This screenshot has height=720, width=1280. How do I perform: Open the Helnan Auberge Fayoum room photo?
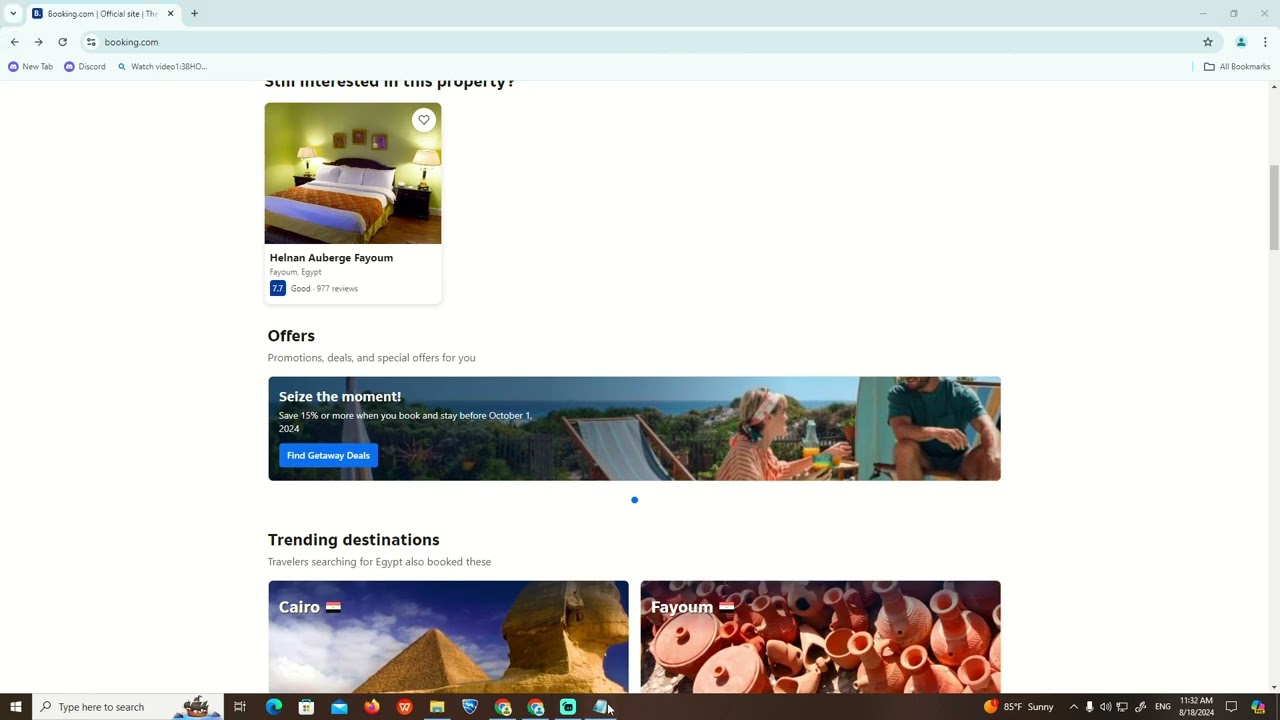(x=353, y=173)
